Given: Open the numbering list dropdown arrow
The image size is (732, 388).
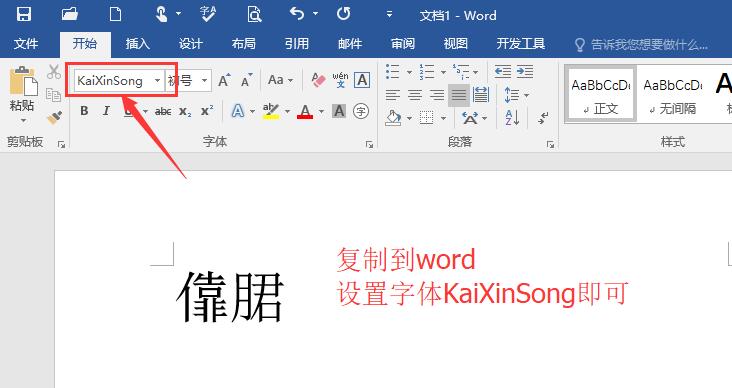Looking at the screenshot, I should tap(443, 72).
